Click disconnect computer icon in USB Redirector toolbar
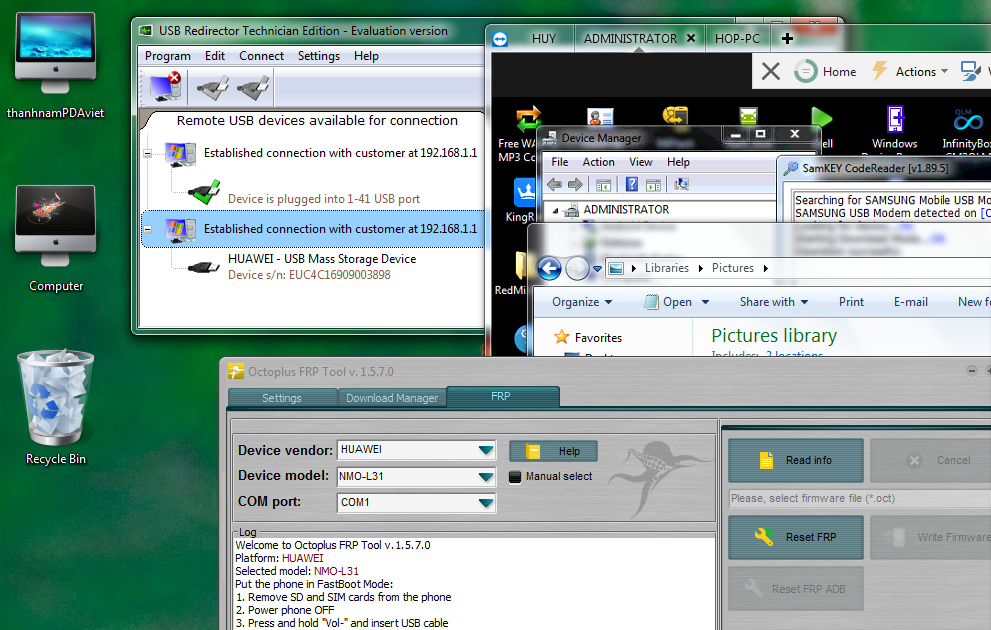This screenshot has width=991, height=630. tap(165, 87)
